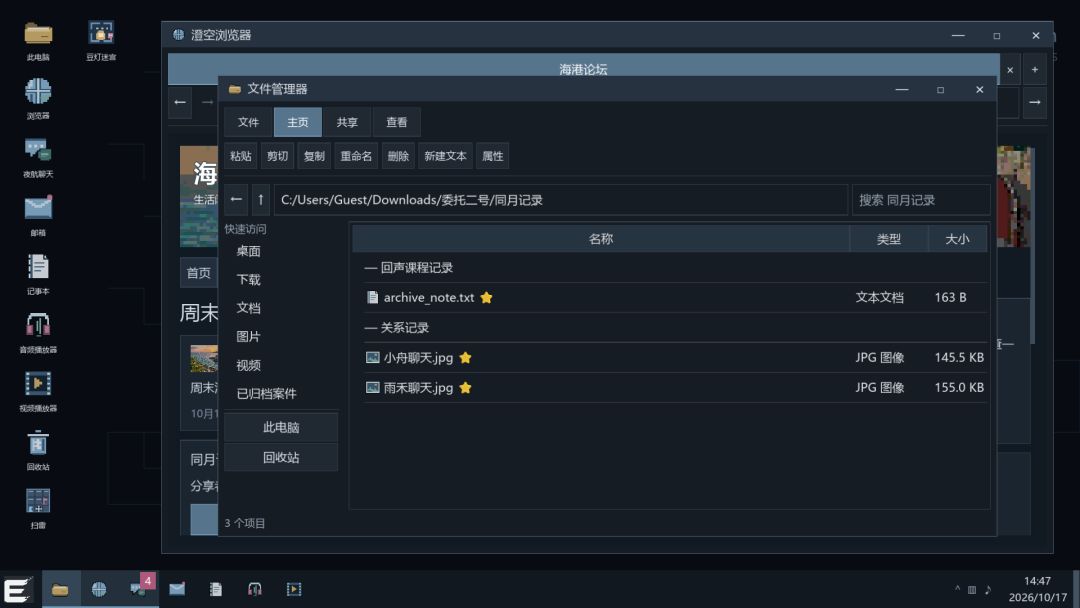The image size is (1080, 608).
Task: Click the 剪切 button
Action: pos(278,156)
